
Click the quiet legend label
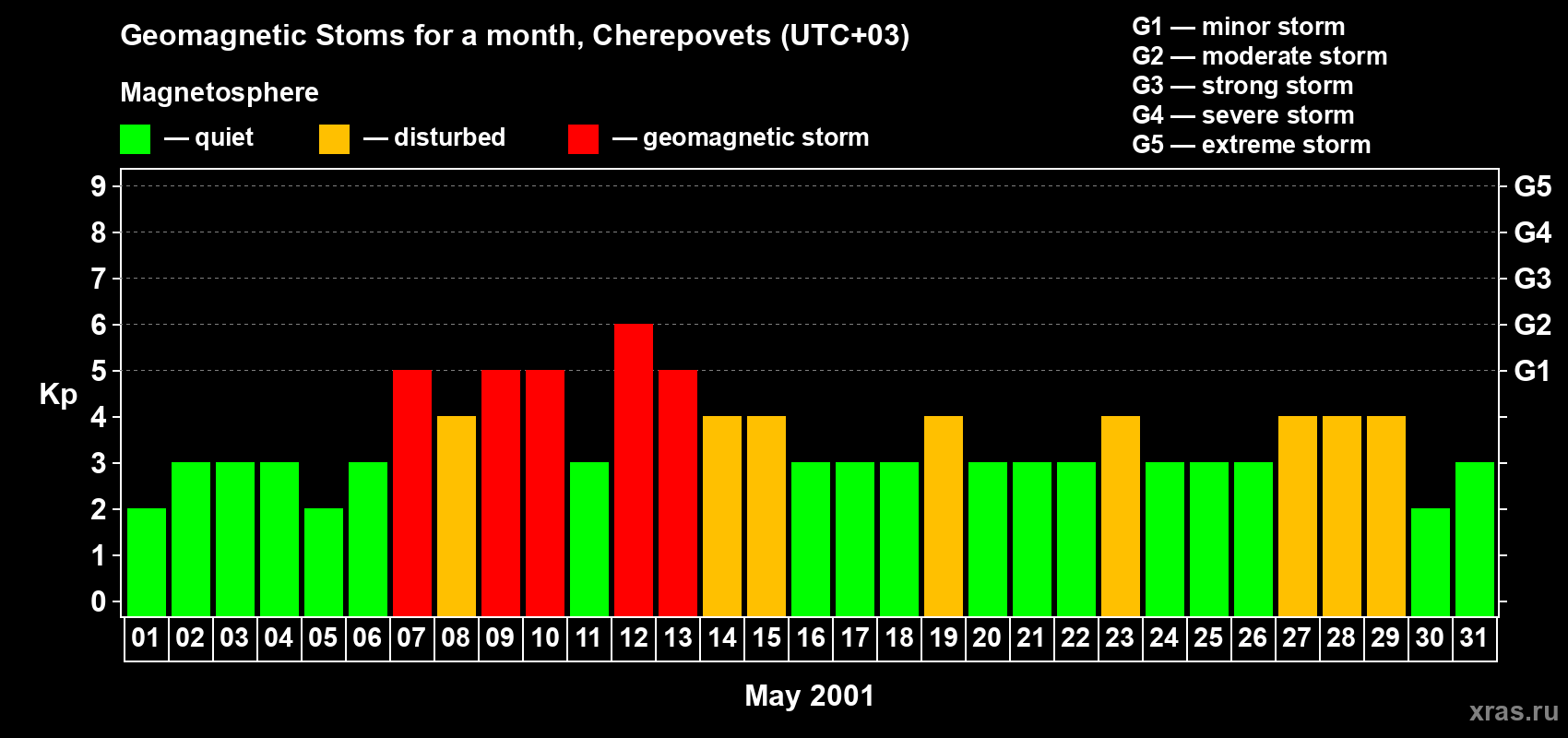[224, 137]
